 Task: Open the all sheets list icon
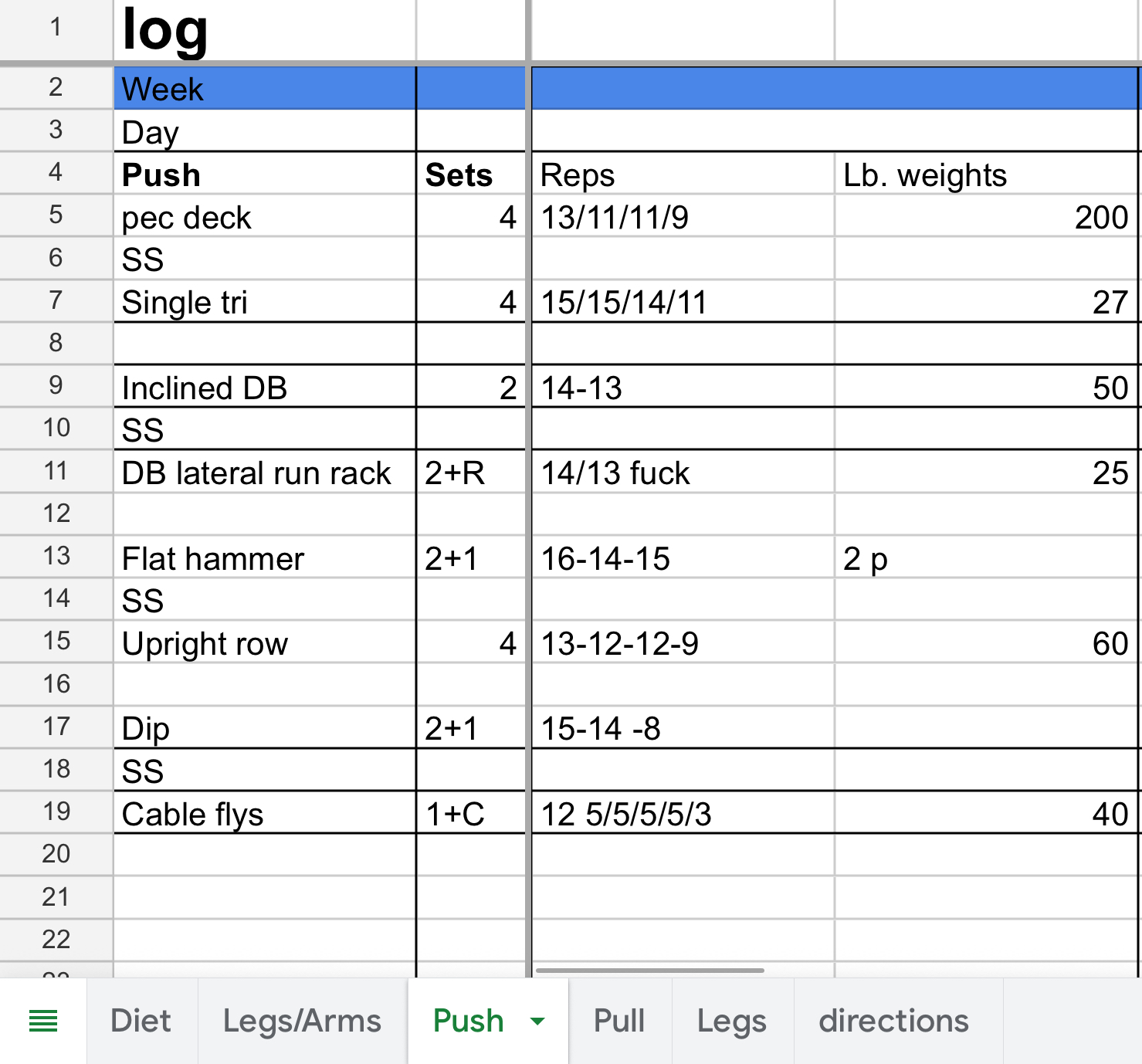pos(43,1021)
